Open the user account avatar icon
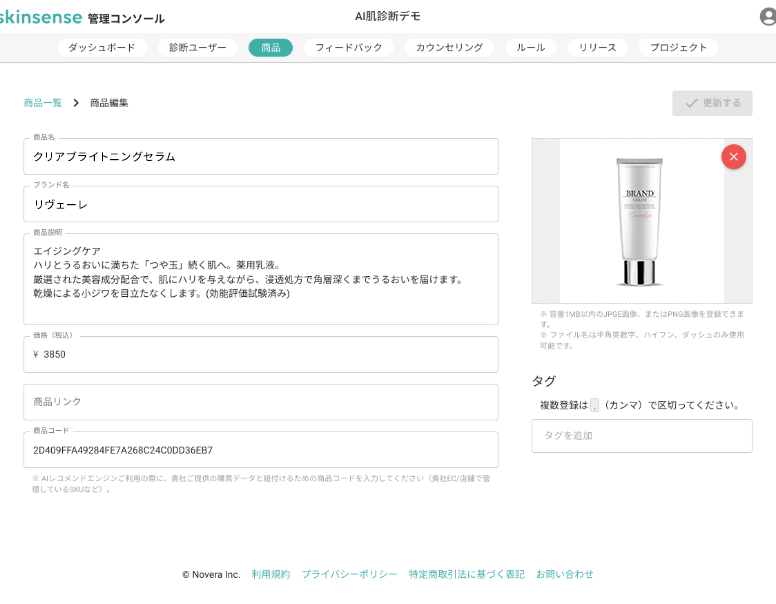Viewport: 776px width, 604px height. (x=768, y=16)
